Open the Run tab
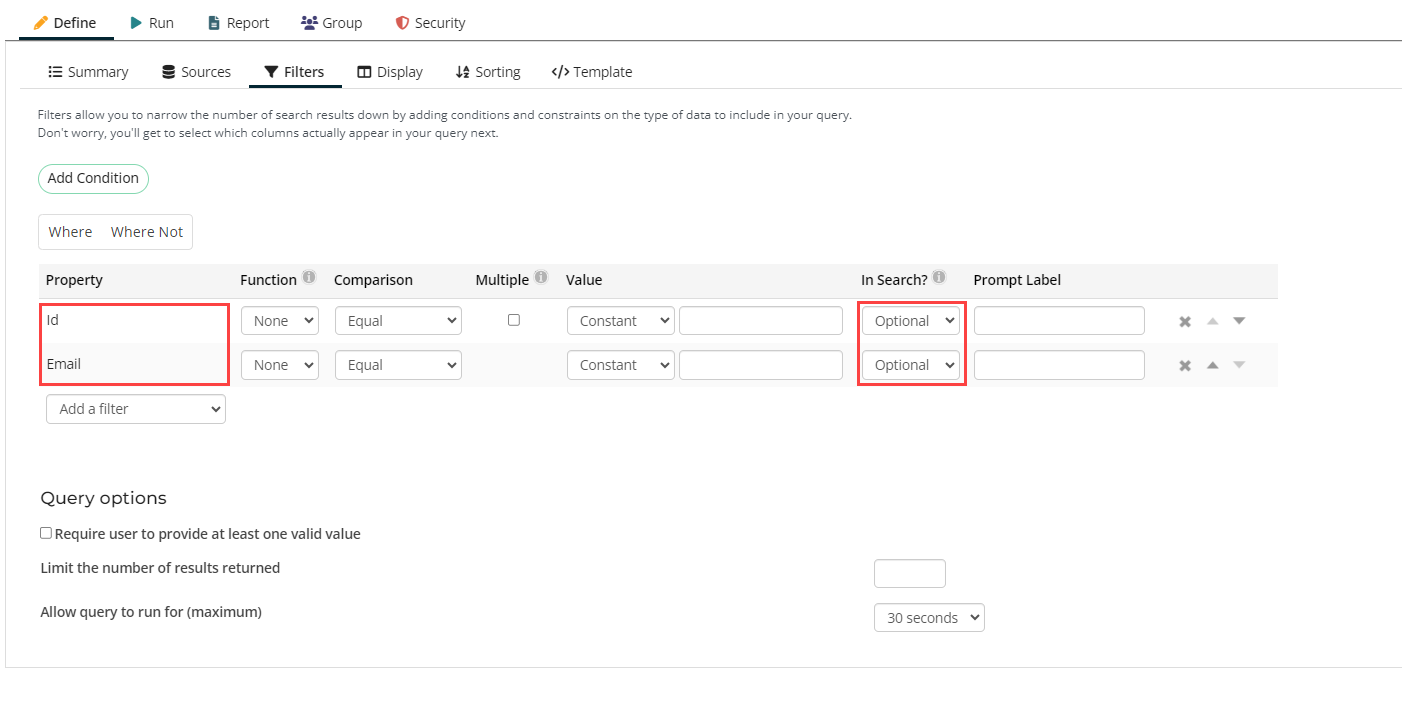The image size is (1402, 704). [x=152, y=22]
